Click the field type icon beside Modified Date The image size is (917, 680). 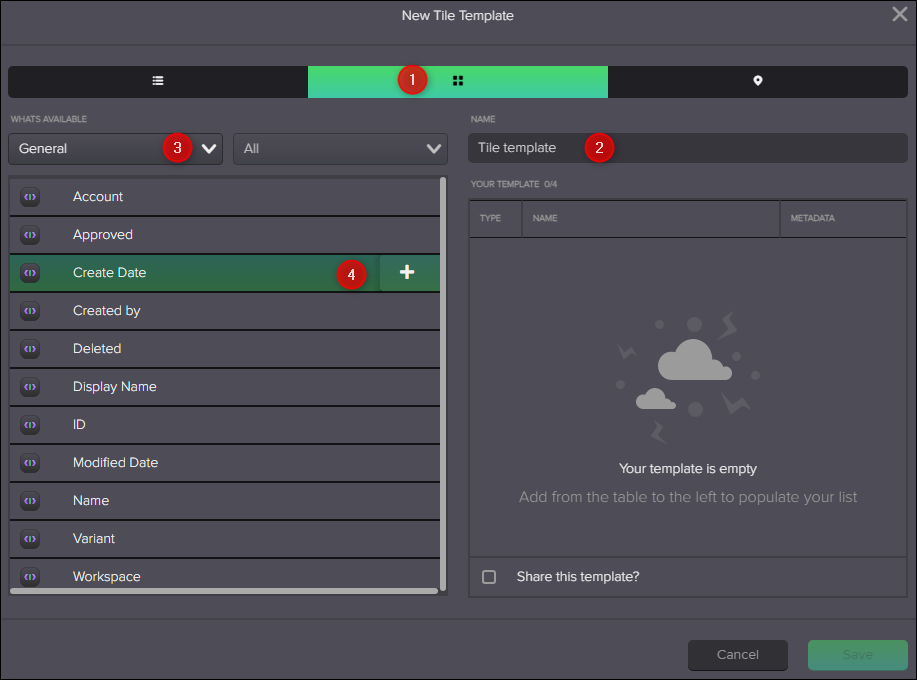tap(29, 462)
